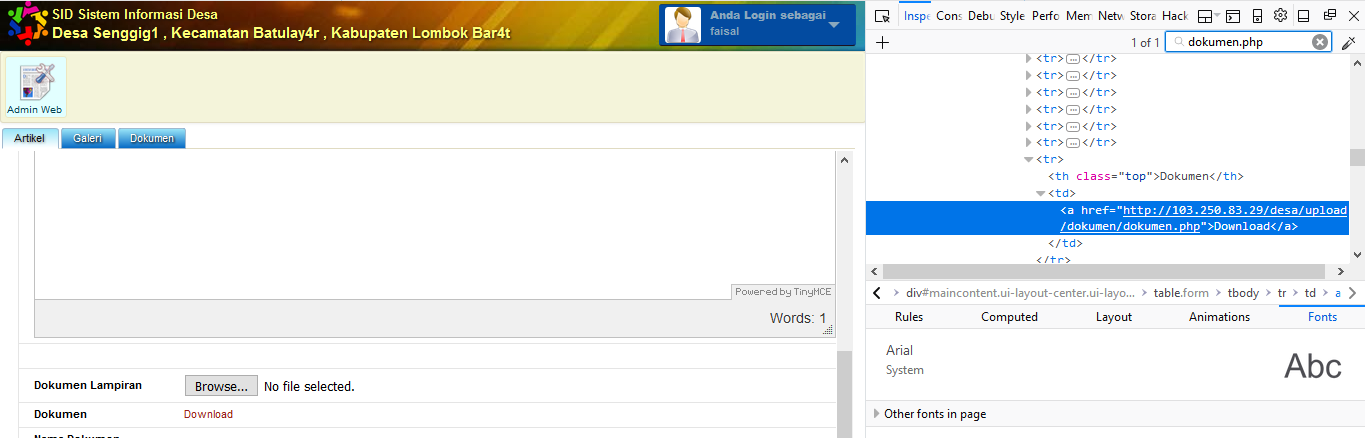Expand Other fonts in page section
This screenshot has height=438, width=1365.
877,414
